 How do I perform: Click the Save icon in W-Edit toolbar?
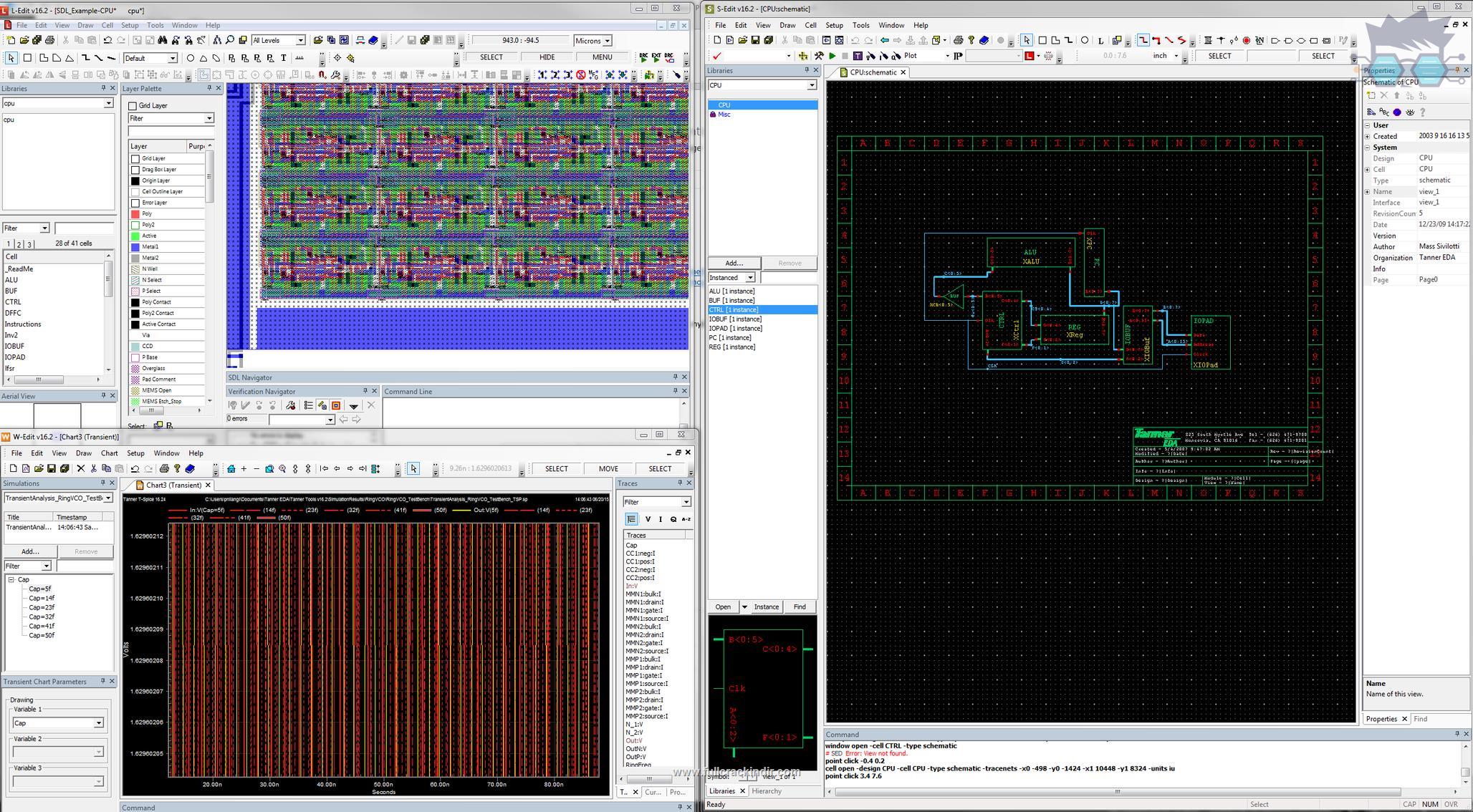point(52,469)
